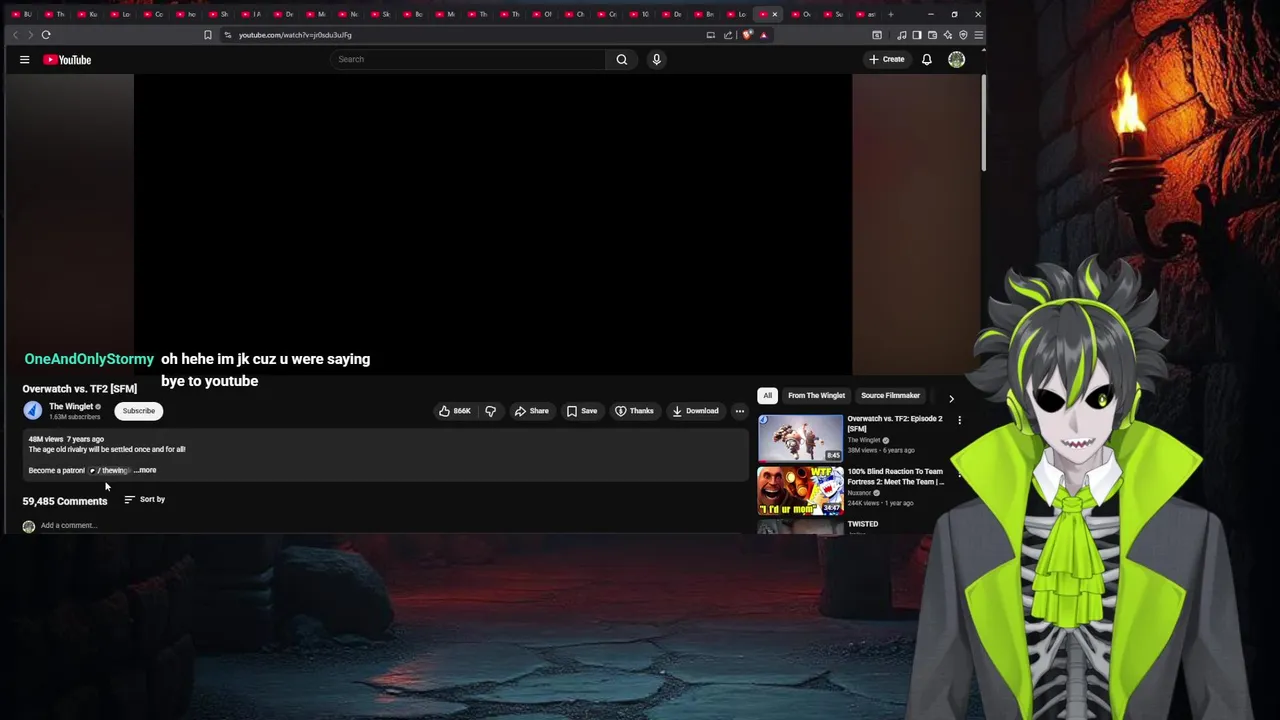Click the cast/screen icon in address bar

click(x=710, y=35)
